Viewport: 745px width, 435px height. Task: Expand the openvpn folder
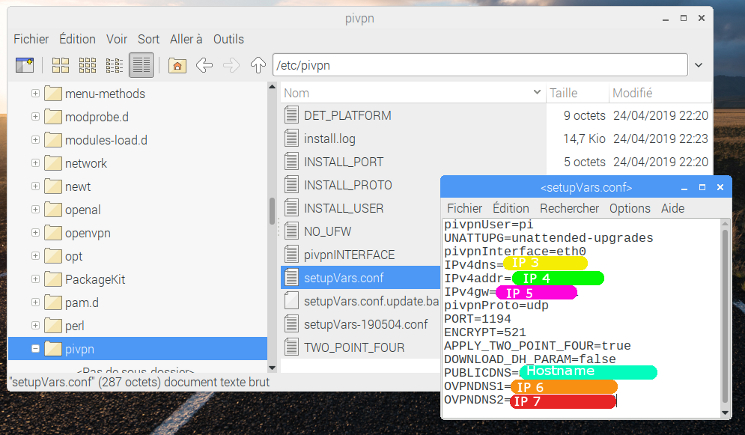(x=35, y=233)
